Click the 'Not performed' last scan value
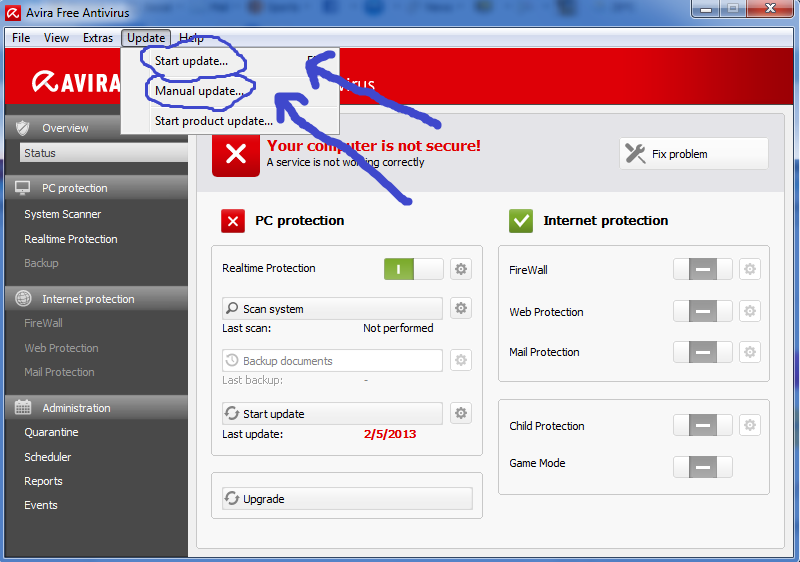The height and width of the screenshot is (562, 800). point(398,328)
